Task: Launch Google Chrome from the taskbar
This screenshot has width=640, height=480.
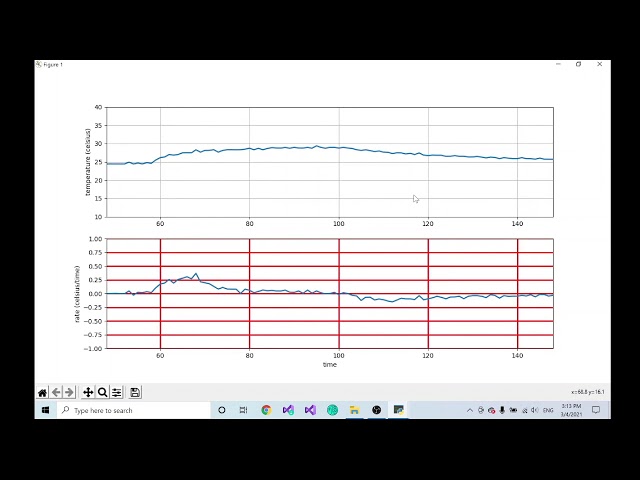Action: tap(266, 410)
